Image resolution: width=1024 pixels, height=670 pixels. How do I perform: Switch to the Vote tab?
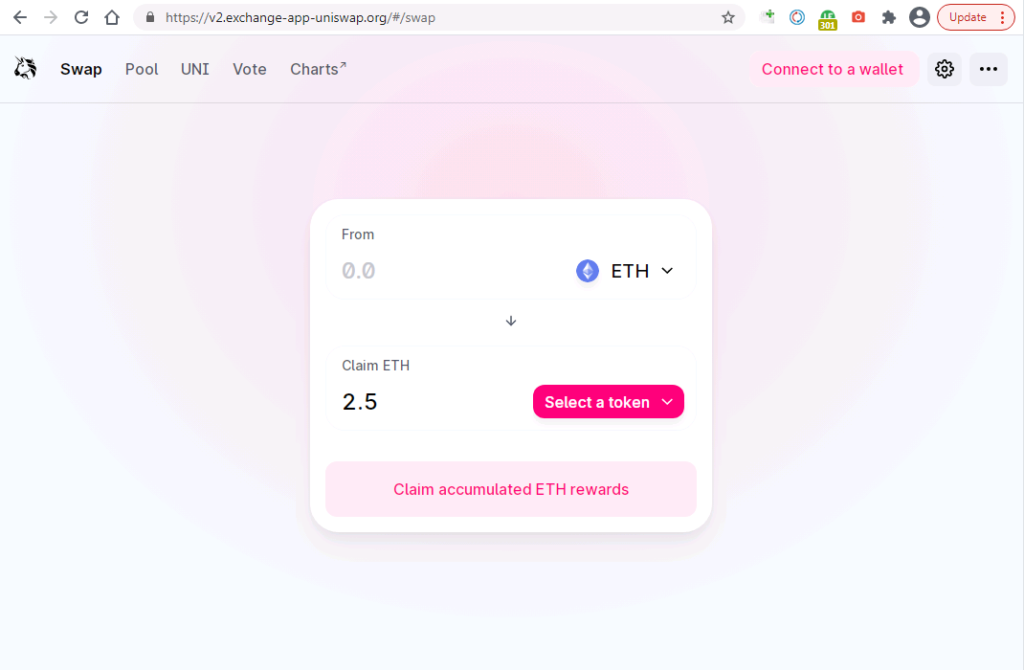[249, 69]
